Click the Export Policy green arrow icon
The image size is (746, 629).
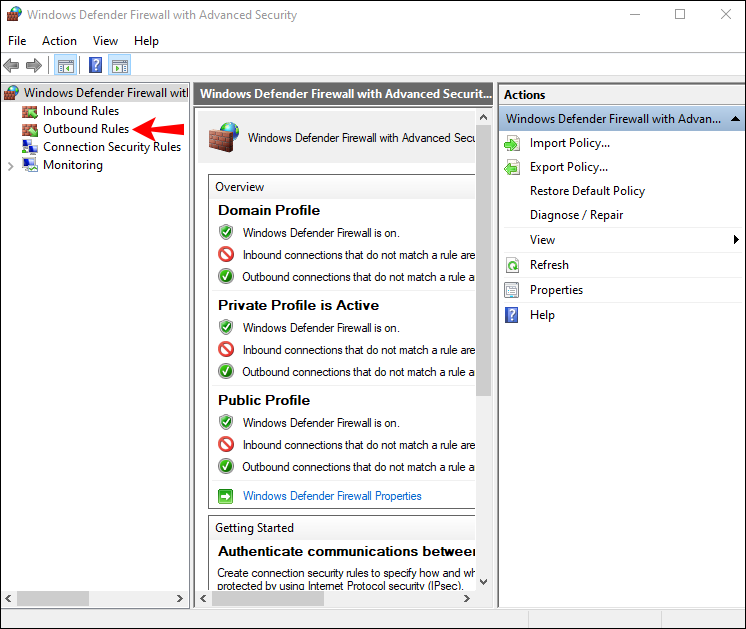[x=512, y=167]
